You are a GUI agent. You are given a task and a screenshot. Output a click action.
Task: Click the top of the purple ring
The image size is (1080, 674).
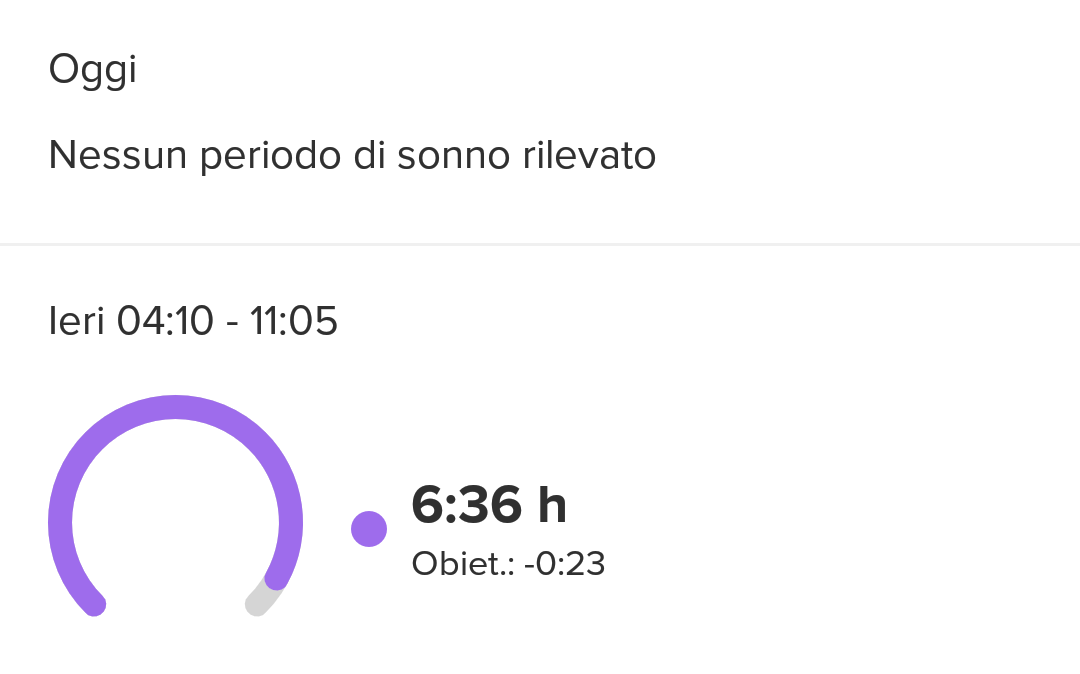click(175, 407)
